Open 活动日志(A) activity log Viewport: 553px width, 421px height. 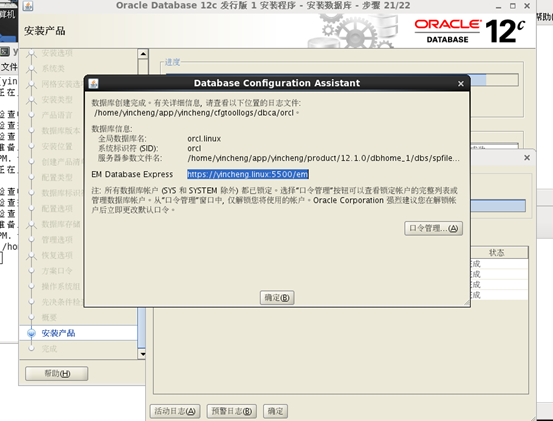point(175,411)
